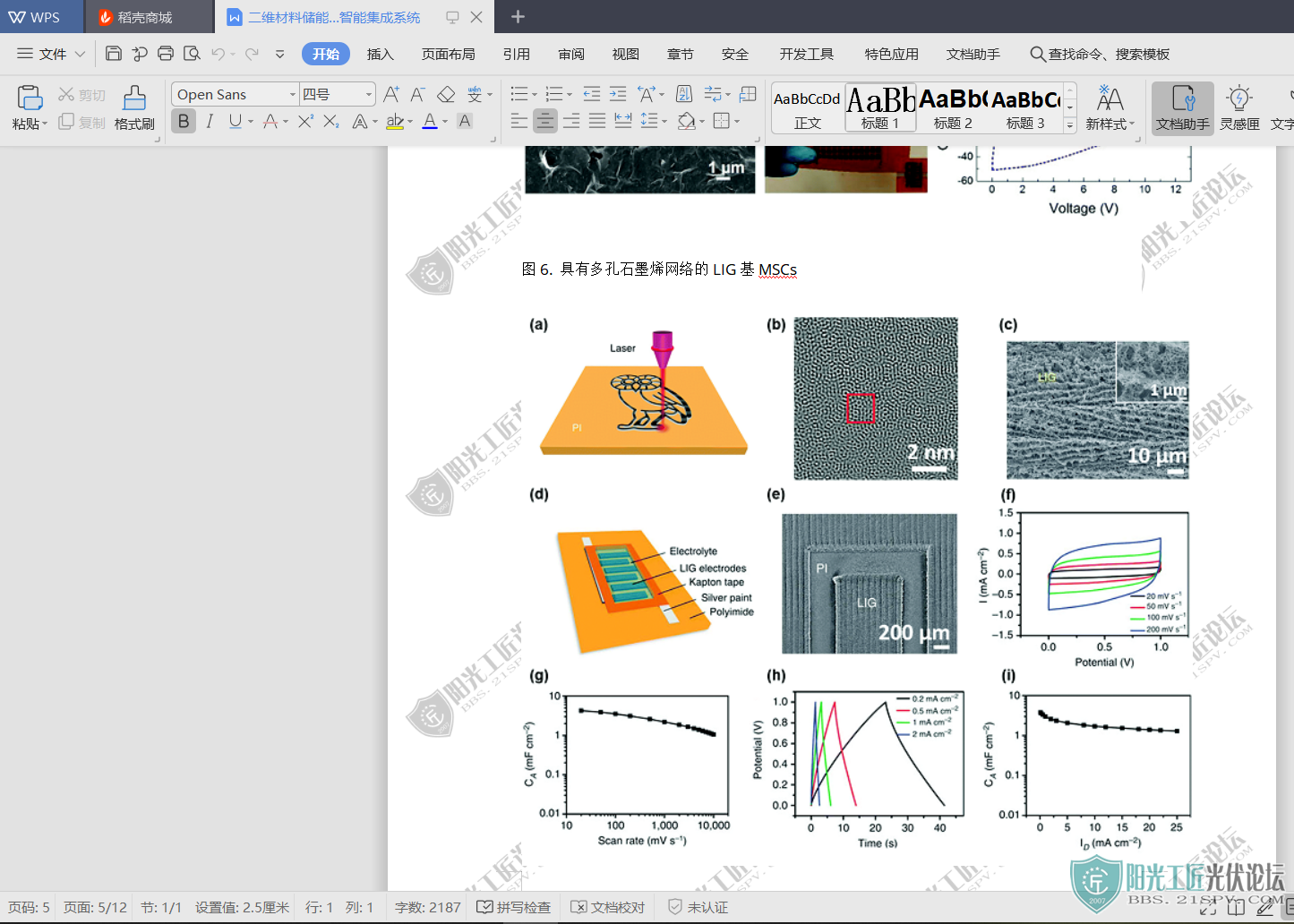The width and height of the screenshot is (1294, 924).
Task: Toggle strikethrough text button
Action: [270, 121]
